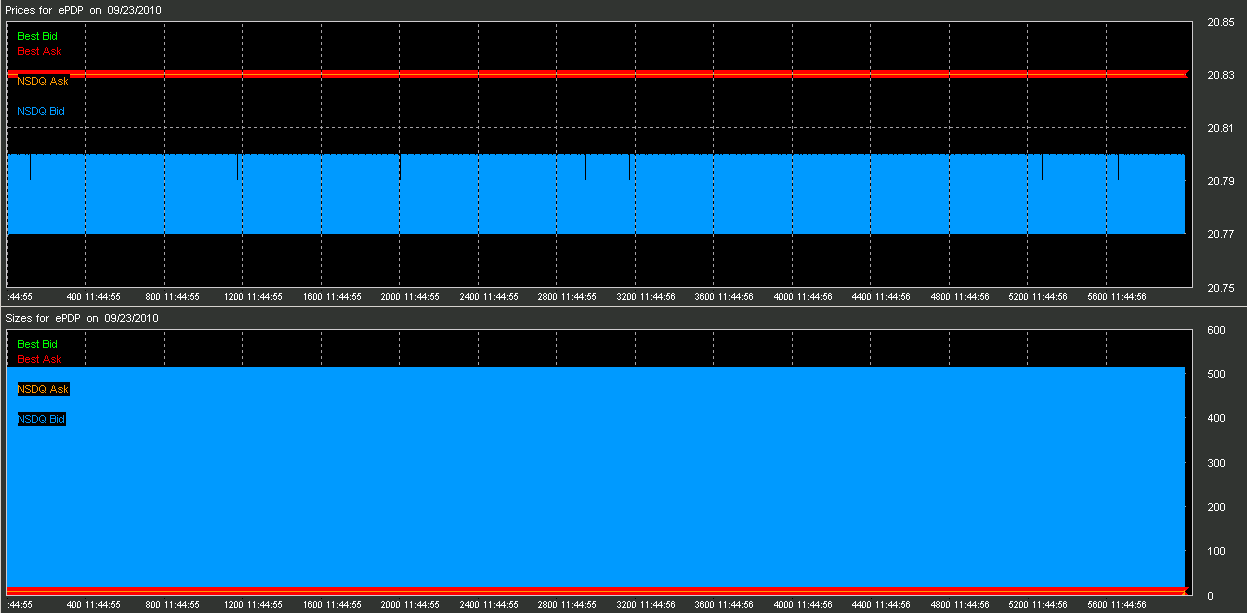Click '4000 11:44:56' on Prices chart time axis
The height and width of the screenshot is (613, 1247).
[x=803, y=297]
